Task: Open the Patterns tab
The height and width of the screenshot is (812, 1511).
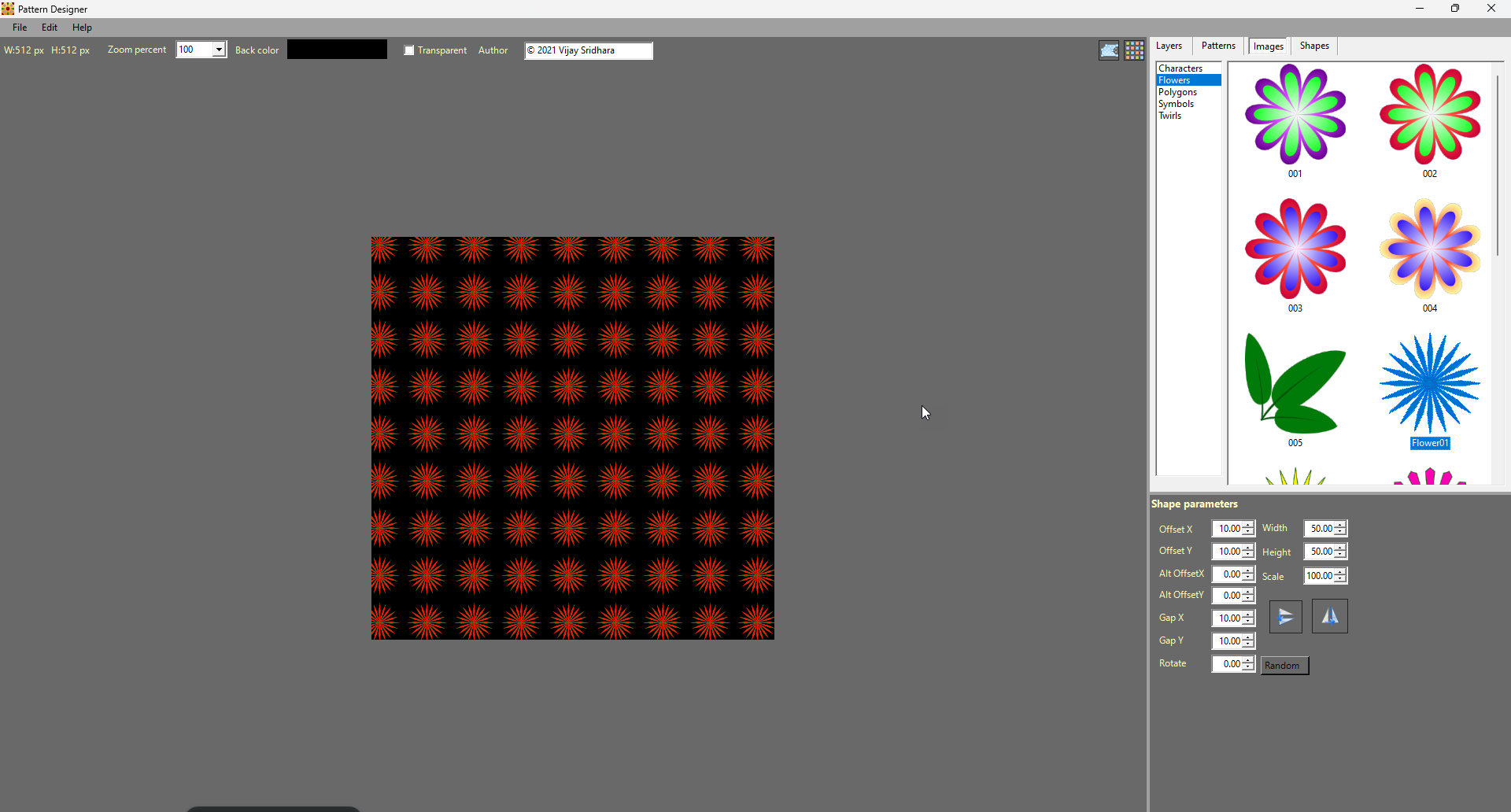Action: 1217,46
